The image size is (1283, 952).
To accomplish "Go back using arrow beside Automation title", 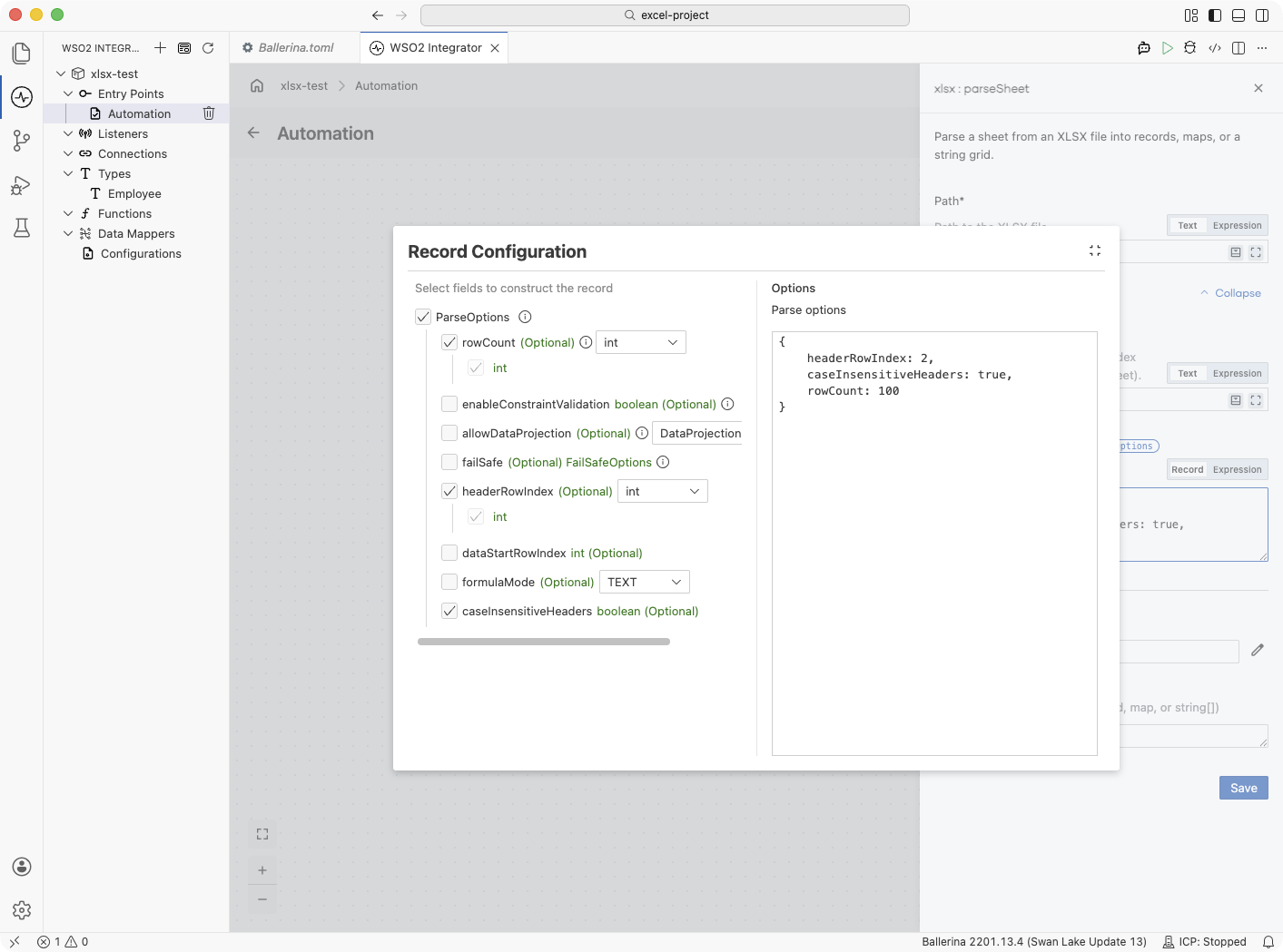I will pos(253,133).
